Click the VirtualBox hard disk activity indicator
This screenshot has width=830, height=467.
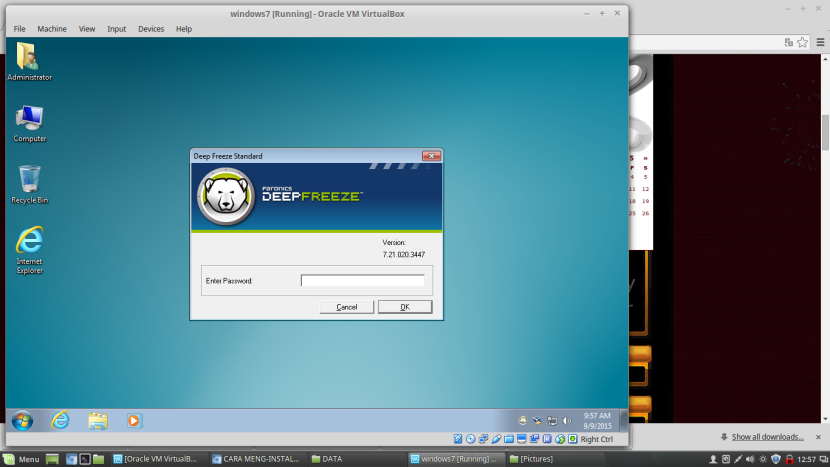tap(458, 439)
